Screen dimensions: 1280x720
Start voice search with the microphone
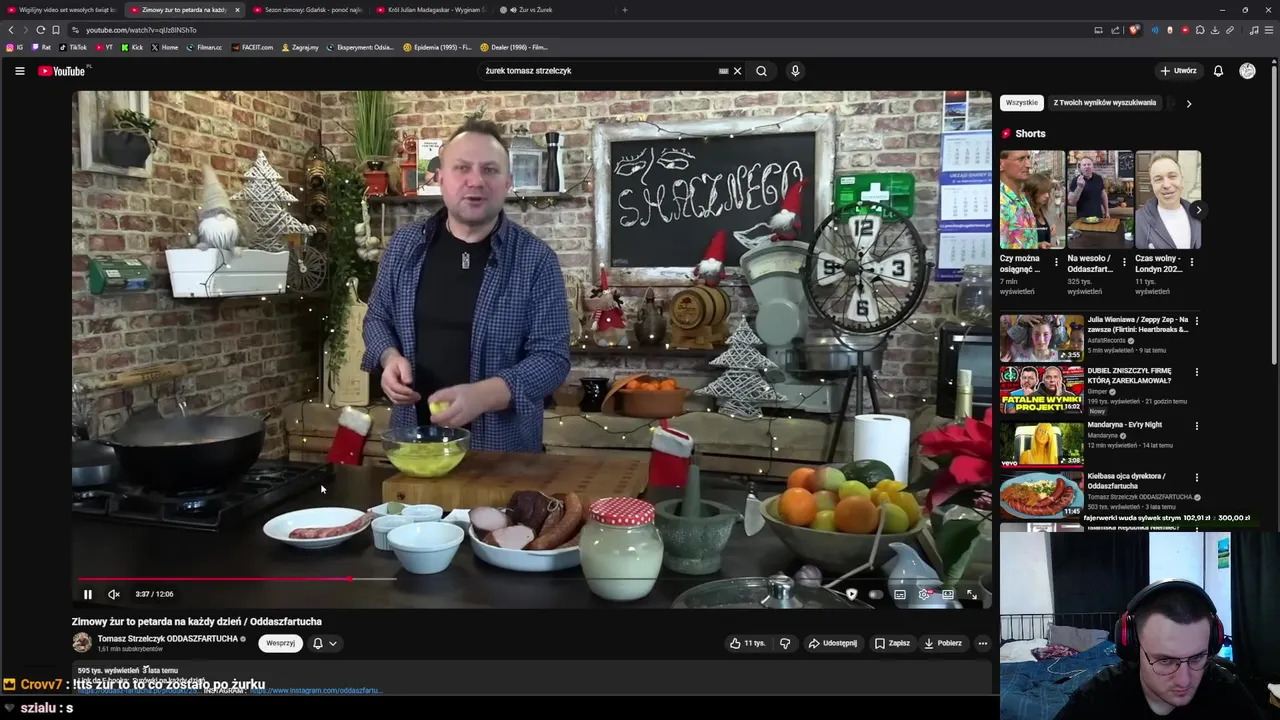pos(795,71)
